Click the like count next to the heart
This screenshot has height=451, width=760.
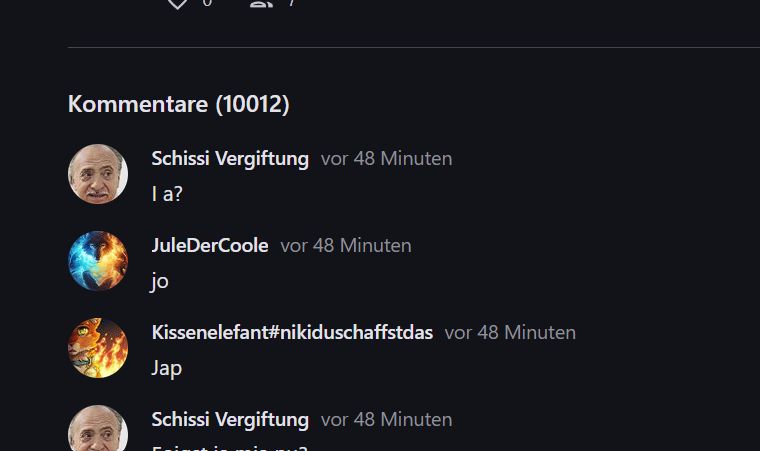[207, 3]
